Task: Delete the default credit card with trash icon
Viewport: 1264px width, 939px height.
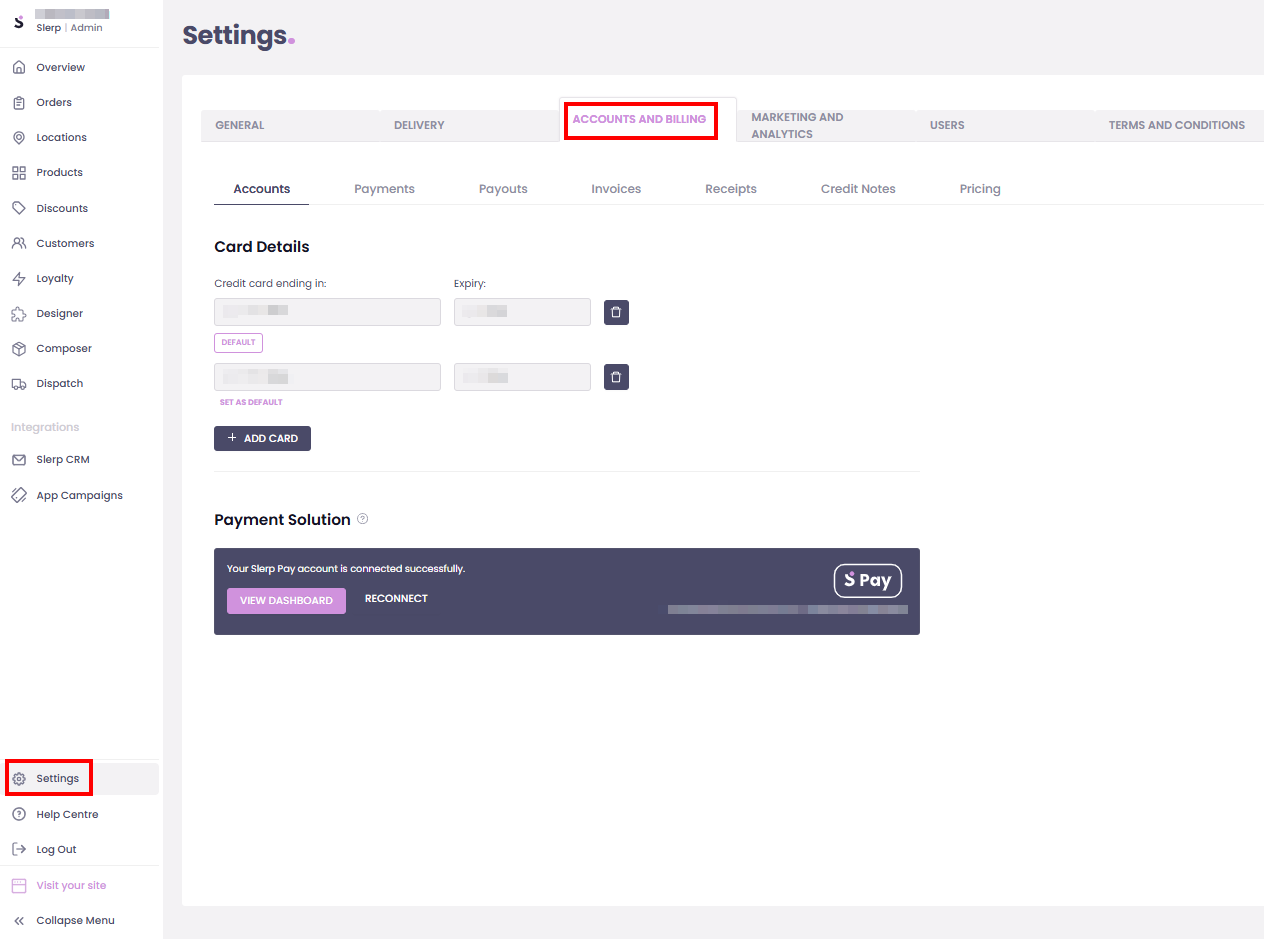Action: click(x=616, y=312)
